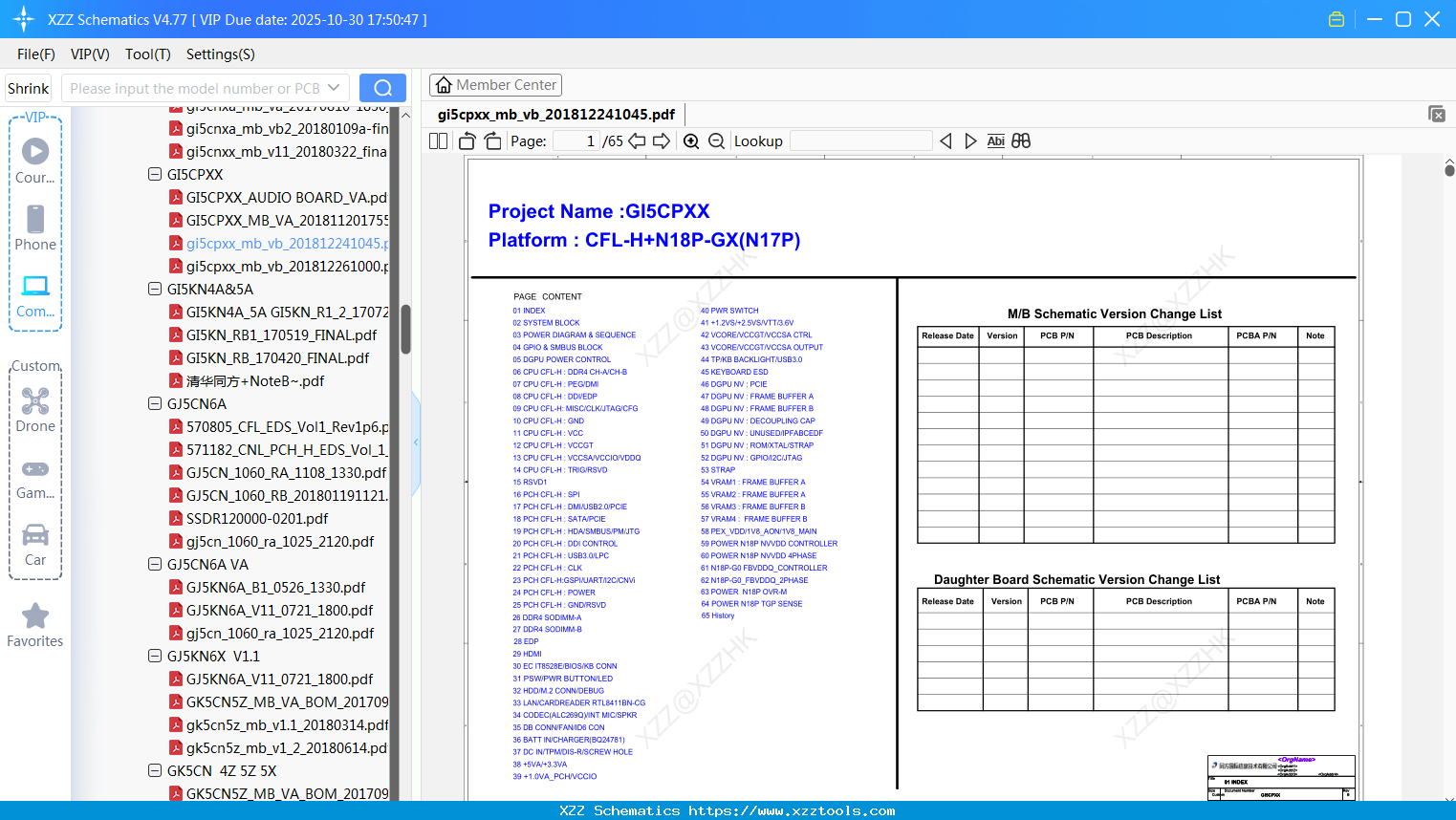1456x820 pixels.
Task: Find next lookup match
Action: [x=970, y=141]
